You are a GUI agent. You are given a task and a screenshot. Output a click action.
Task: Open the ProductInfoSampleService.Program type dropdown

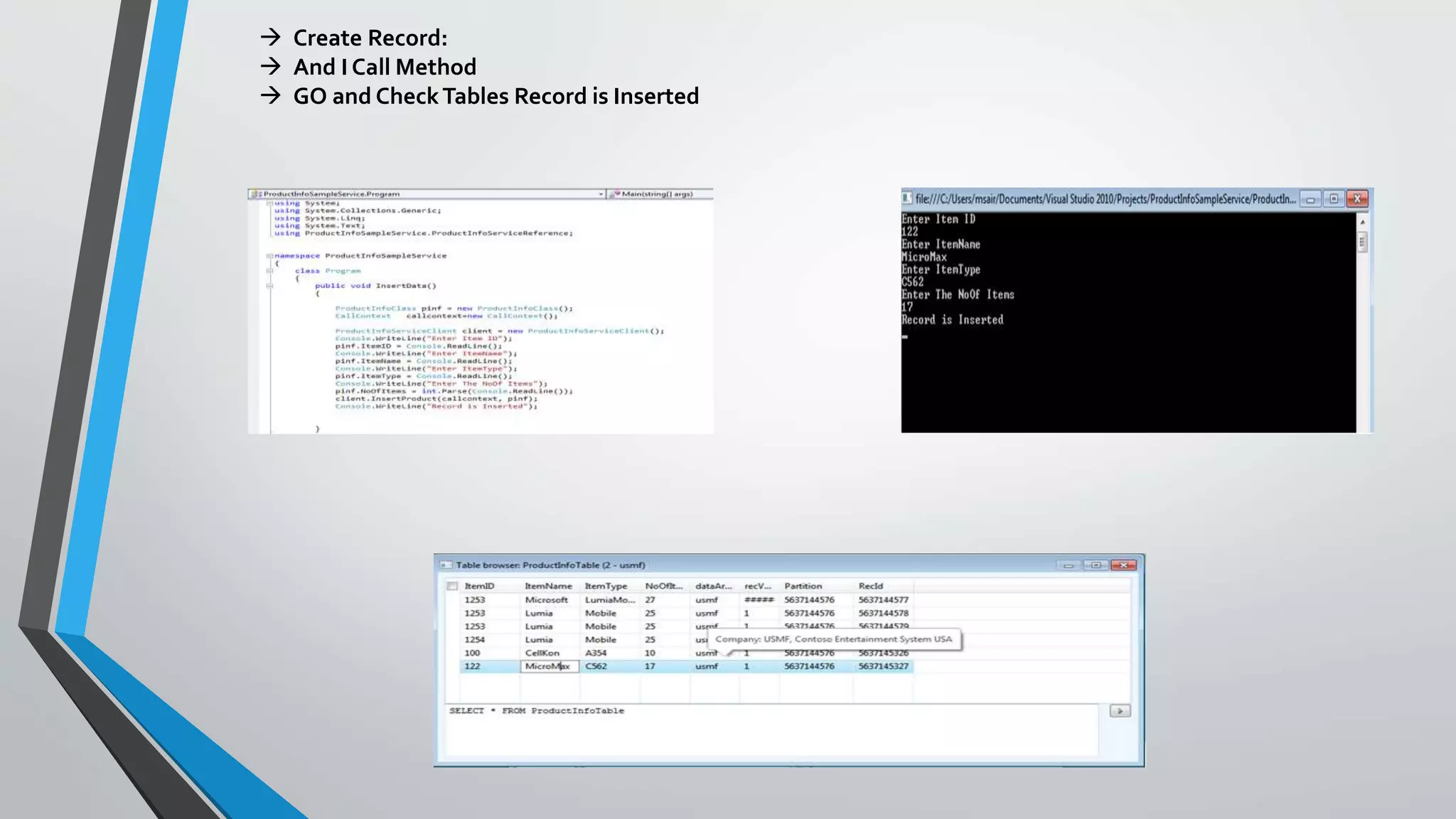(601, 193)
